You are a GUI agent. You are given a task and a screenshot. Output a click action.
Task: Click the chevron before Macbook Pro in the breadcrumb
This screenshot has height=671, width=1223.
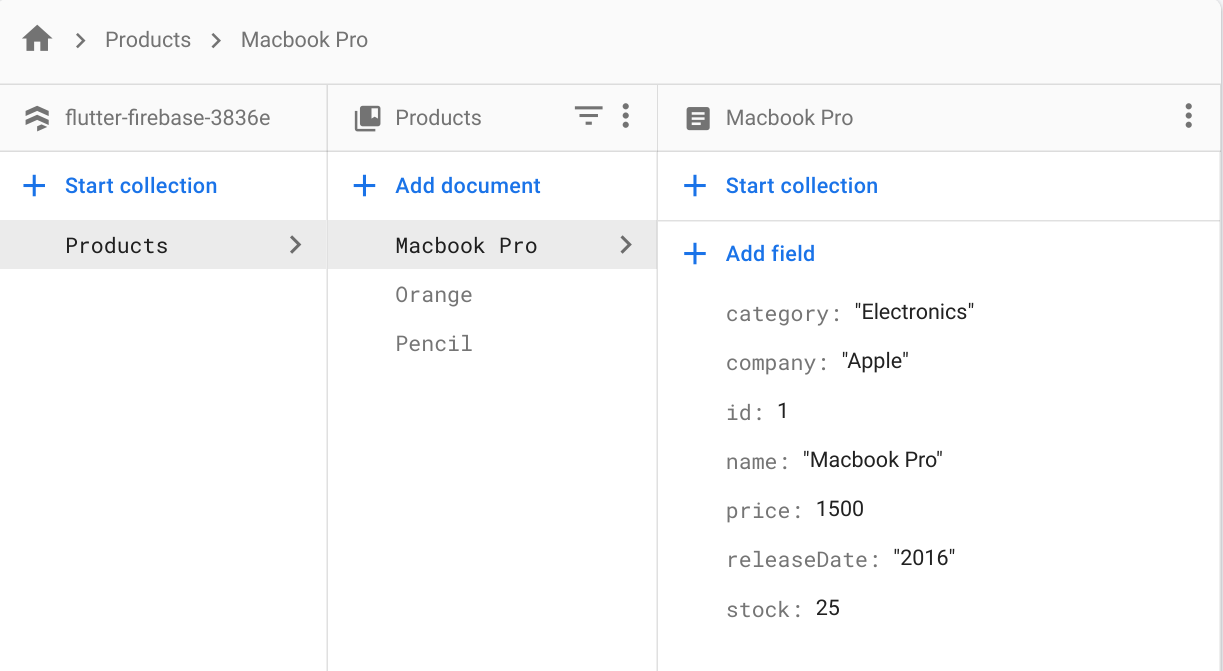[216, 40]
